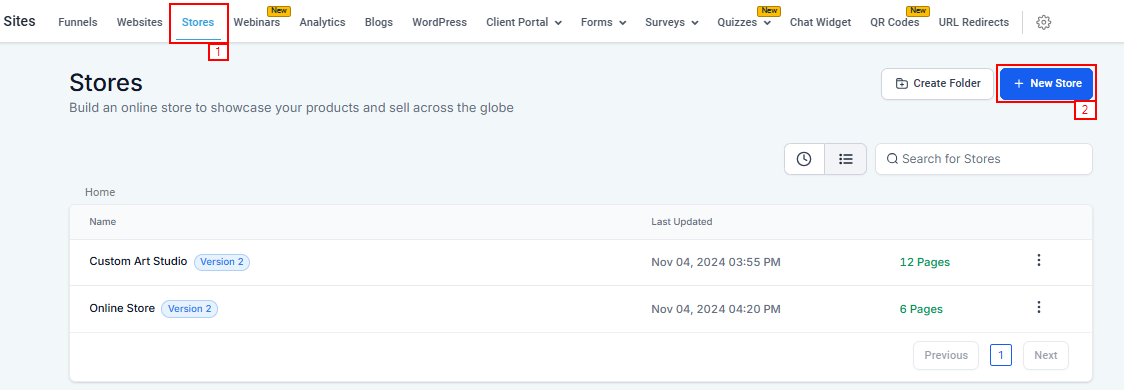
Task: Click the Previous page button
Action: coord(946,356)
